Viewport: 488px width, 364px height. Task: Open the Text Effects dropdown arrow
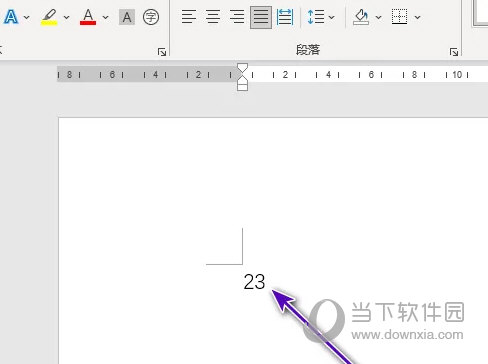27,17
